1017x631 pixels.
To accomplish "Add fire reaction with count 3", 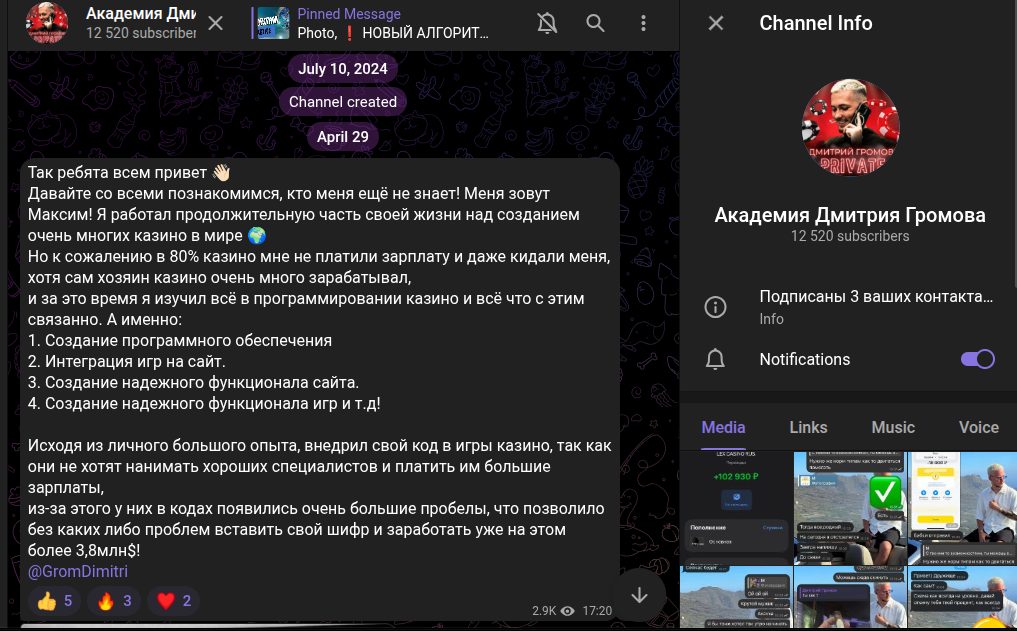I will [x=114, y=601].
